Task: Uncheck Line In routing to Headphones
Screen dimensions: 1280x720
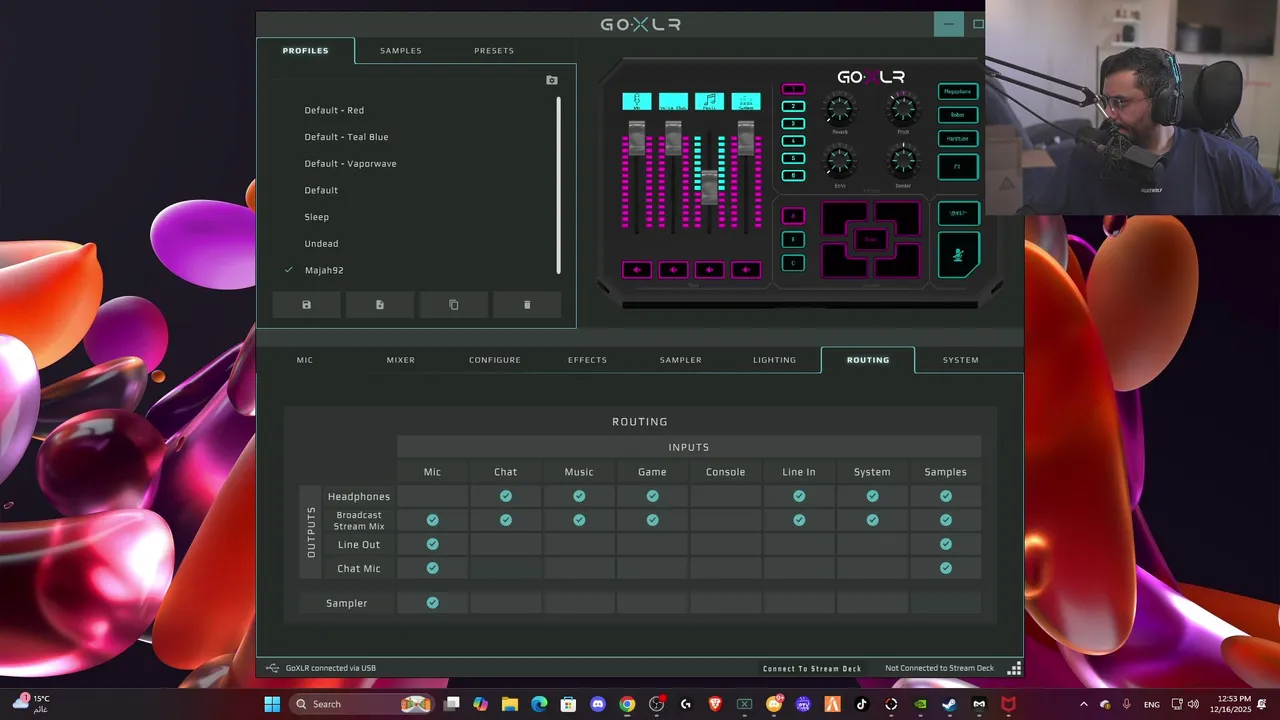Action: (799, 496)
